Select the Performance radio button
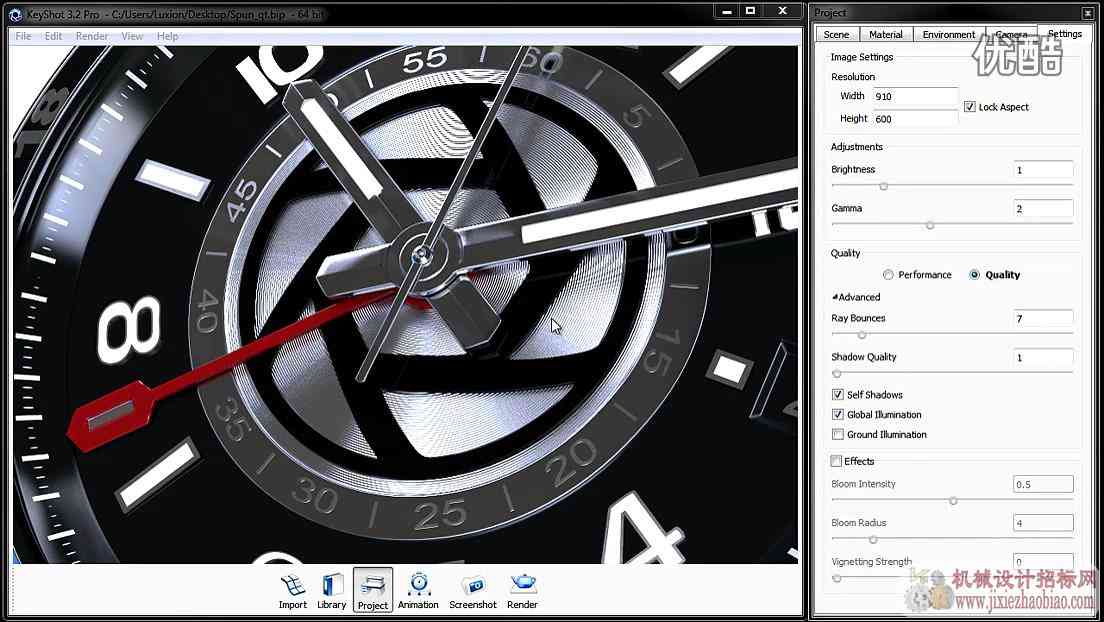 pos(888,275)
